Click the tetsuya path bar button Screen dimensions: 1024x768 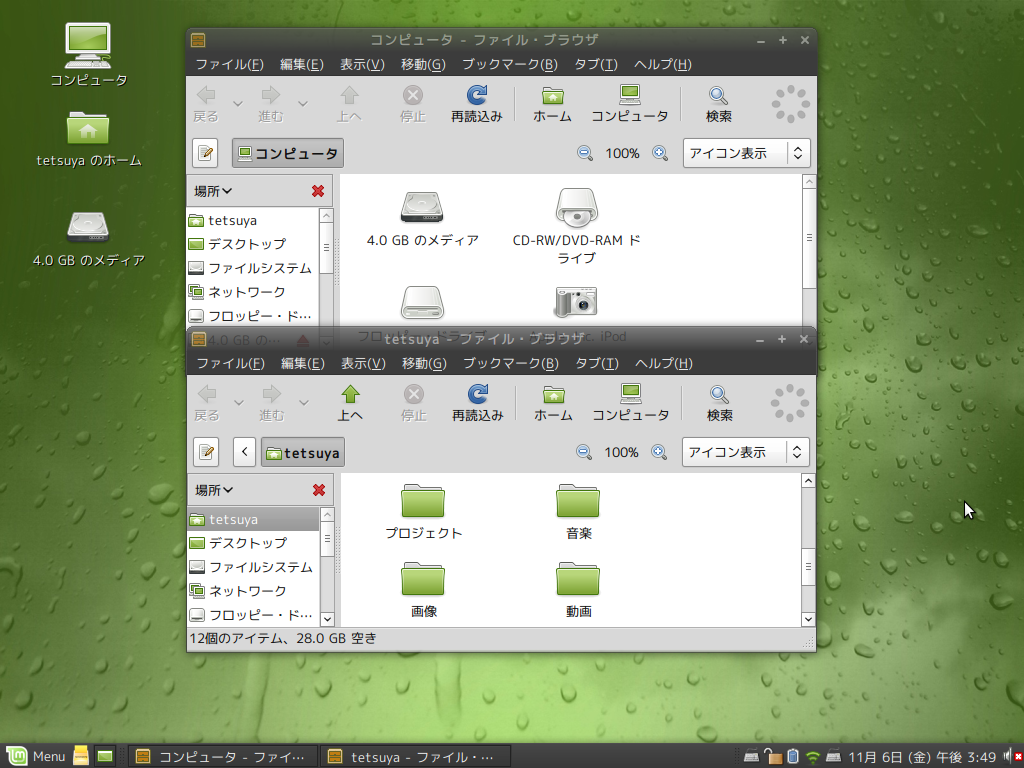pyautogui.click(x=303, y=452)
